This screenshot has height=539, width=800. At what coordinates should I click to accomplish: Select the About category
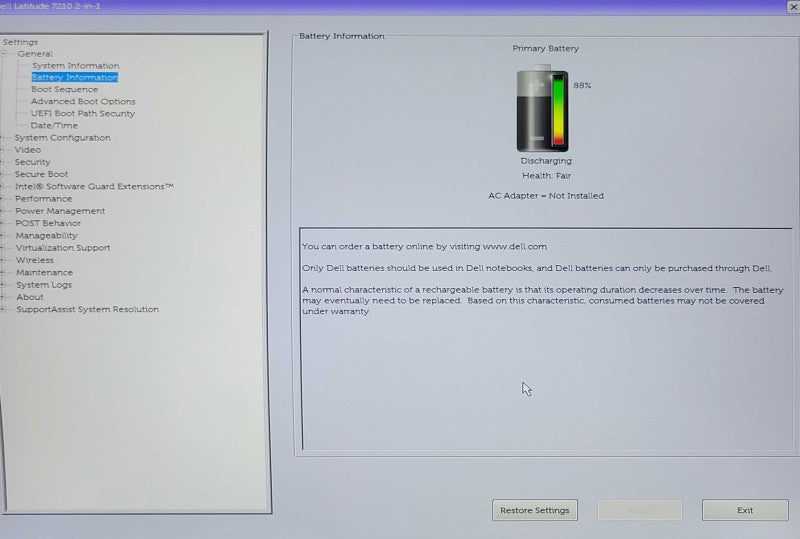pyautogui.click(x=30, y=297)
